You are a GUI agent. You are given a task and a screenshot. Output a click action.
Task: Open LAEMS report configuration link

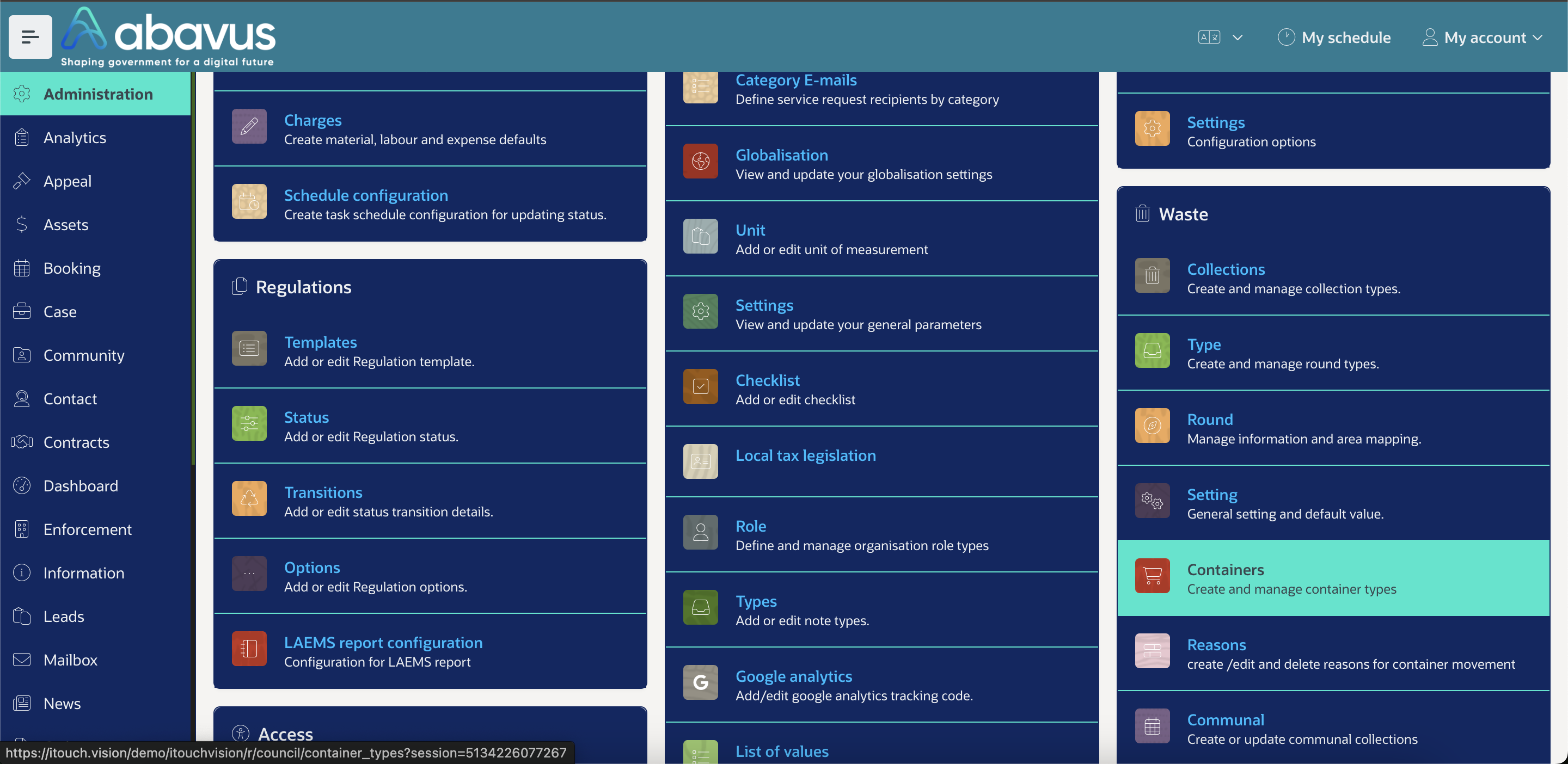pos(383,642)
